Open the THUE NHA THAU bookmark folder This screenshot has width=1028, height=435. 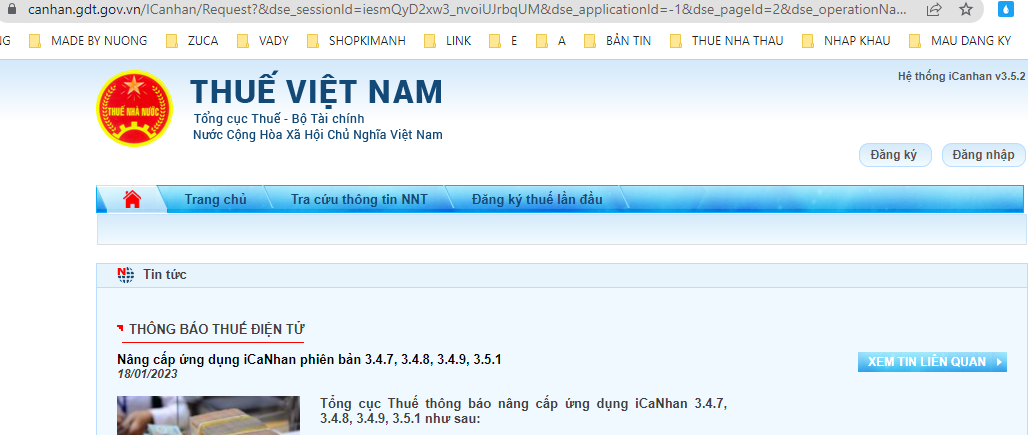(x=726, y=41)
